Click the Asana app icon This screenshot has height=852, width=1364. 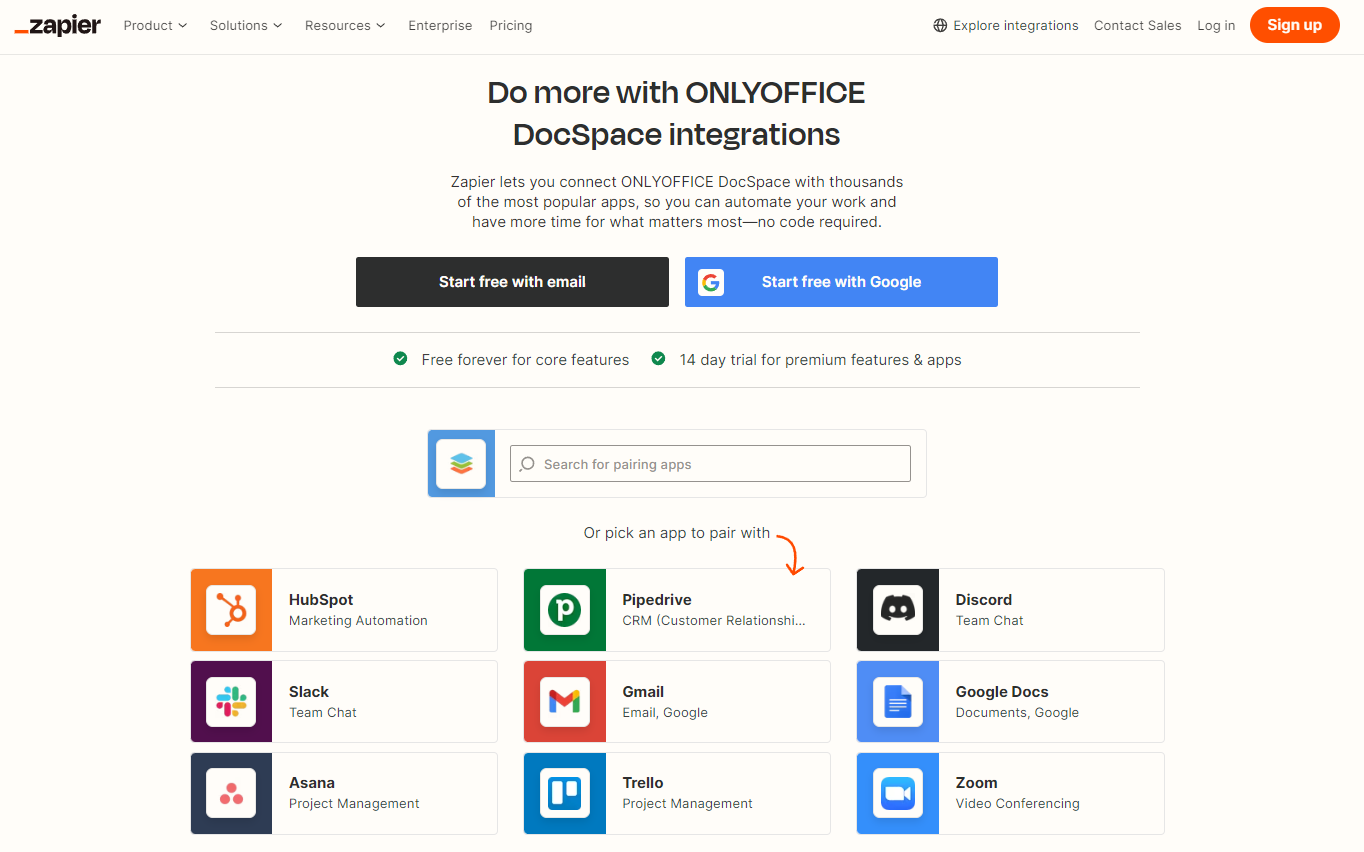pyautogui.click(x=231, y=793)
